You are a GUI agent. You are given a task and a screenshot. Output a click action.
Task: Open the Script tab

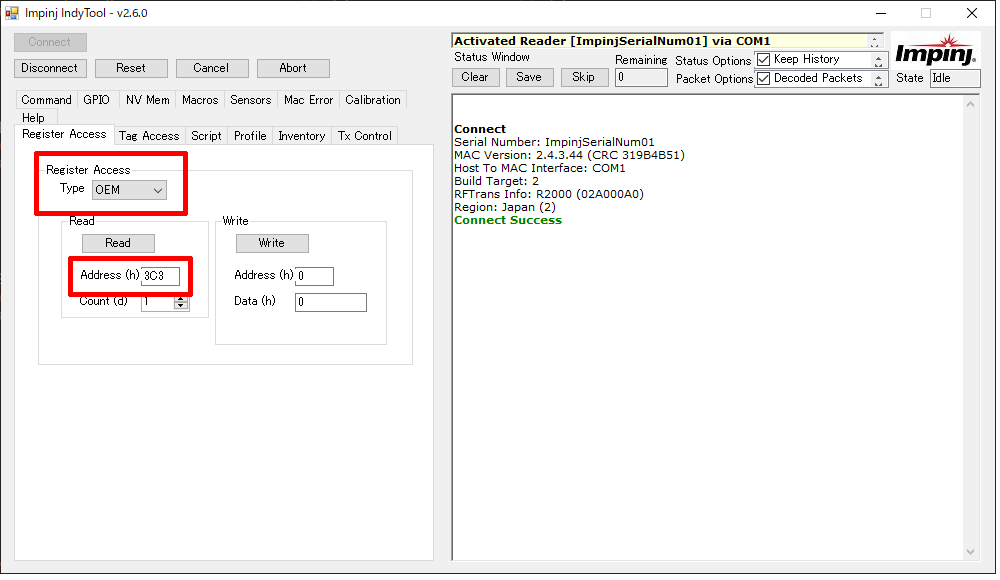(x=207, y=136)
